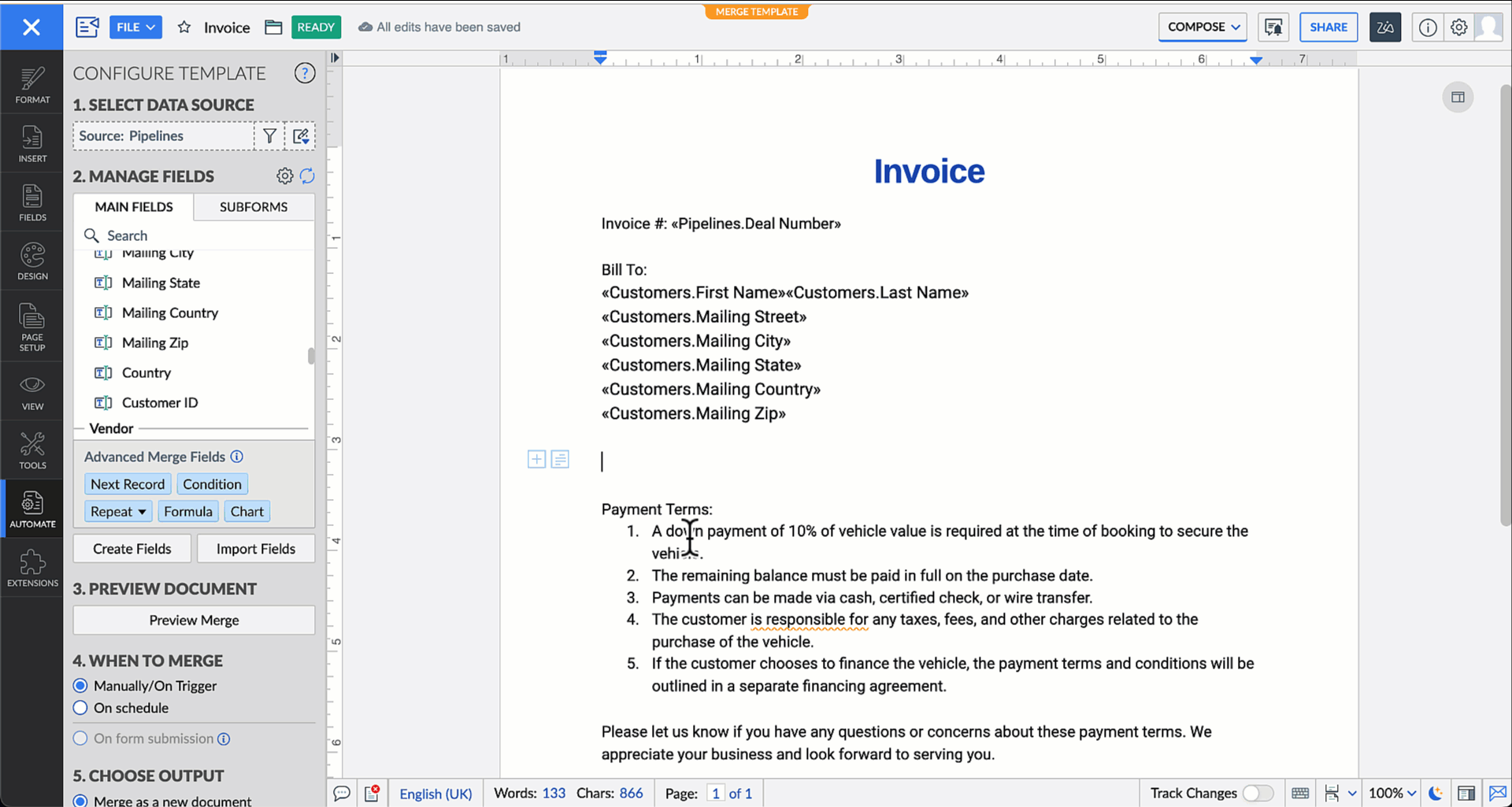1512x807 pixels.
Task: Change the English (UK) document language
Action: pyautogui.click(x=435, y=794)
